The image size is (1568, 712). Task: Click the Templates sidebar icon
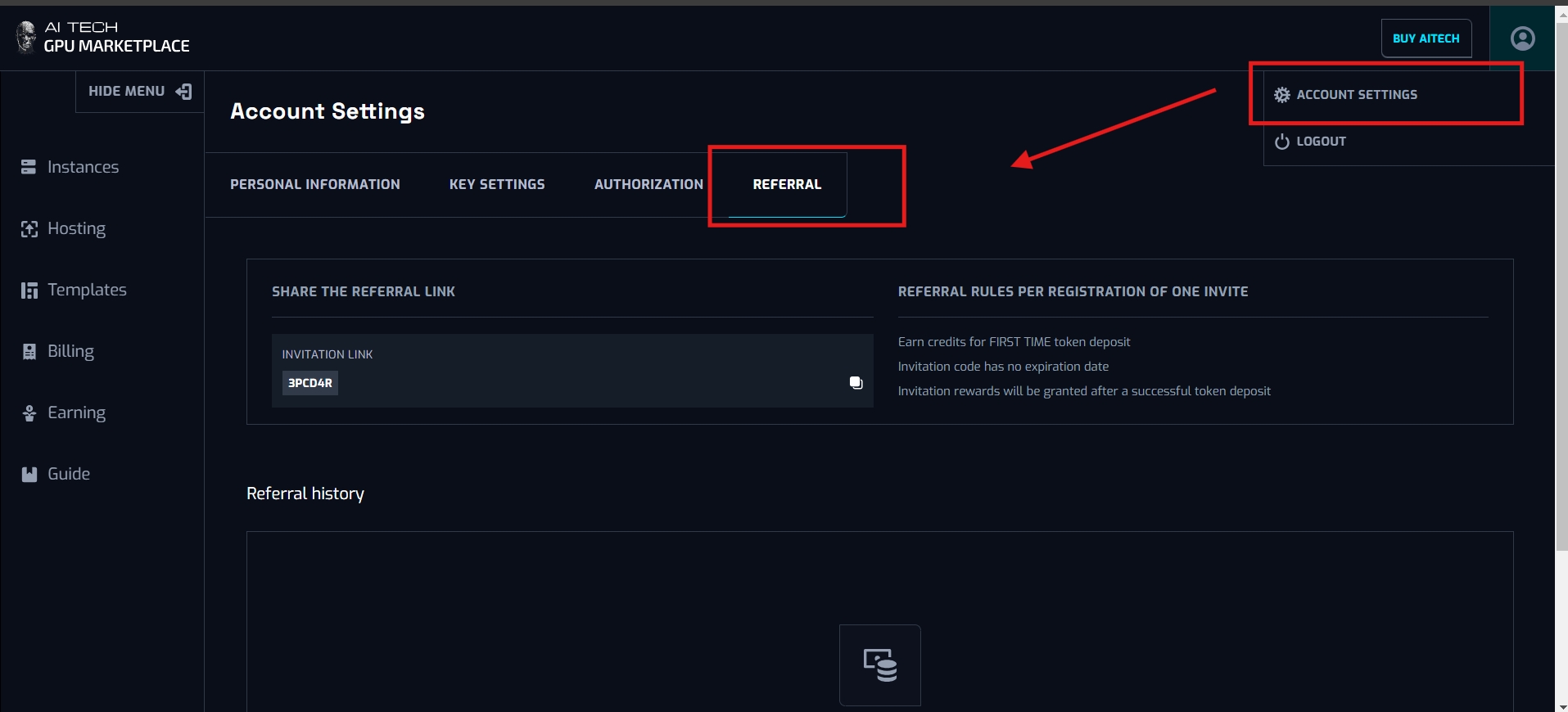pyautogui.click(x=29, y=291)
